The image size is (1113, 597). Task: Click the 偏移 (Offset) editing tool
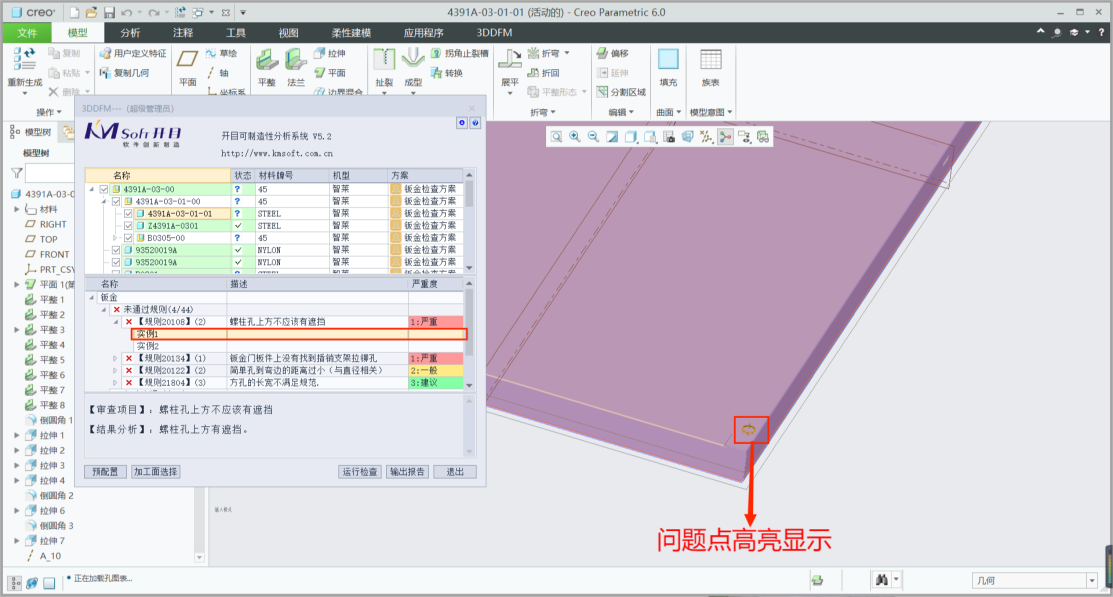pyautogui.click(x=614, y=54)
